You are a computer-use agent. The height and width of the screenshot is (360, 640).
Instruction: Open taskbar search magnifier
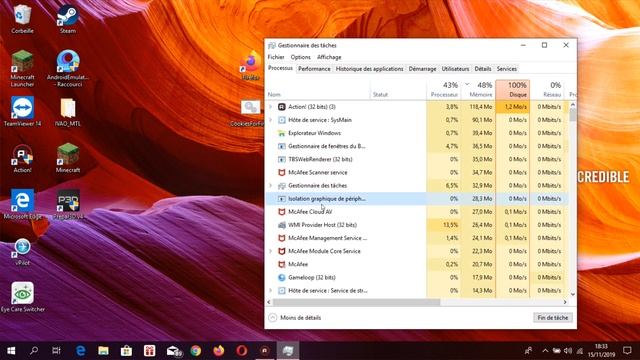[x=34, y=351]
